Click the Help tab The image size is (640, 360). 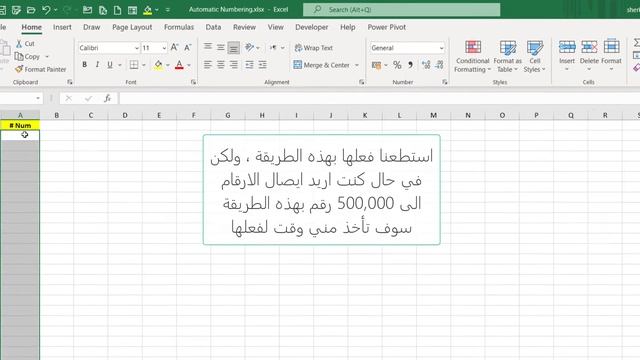(x=347, y=27)
